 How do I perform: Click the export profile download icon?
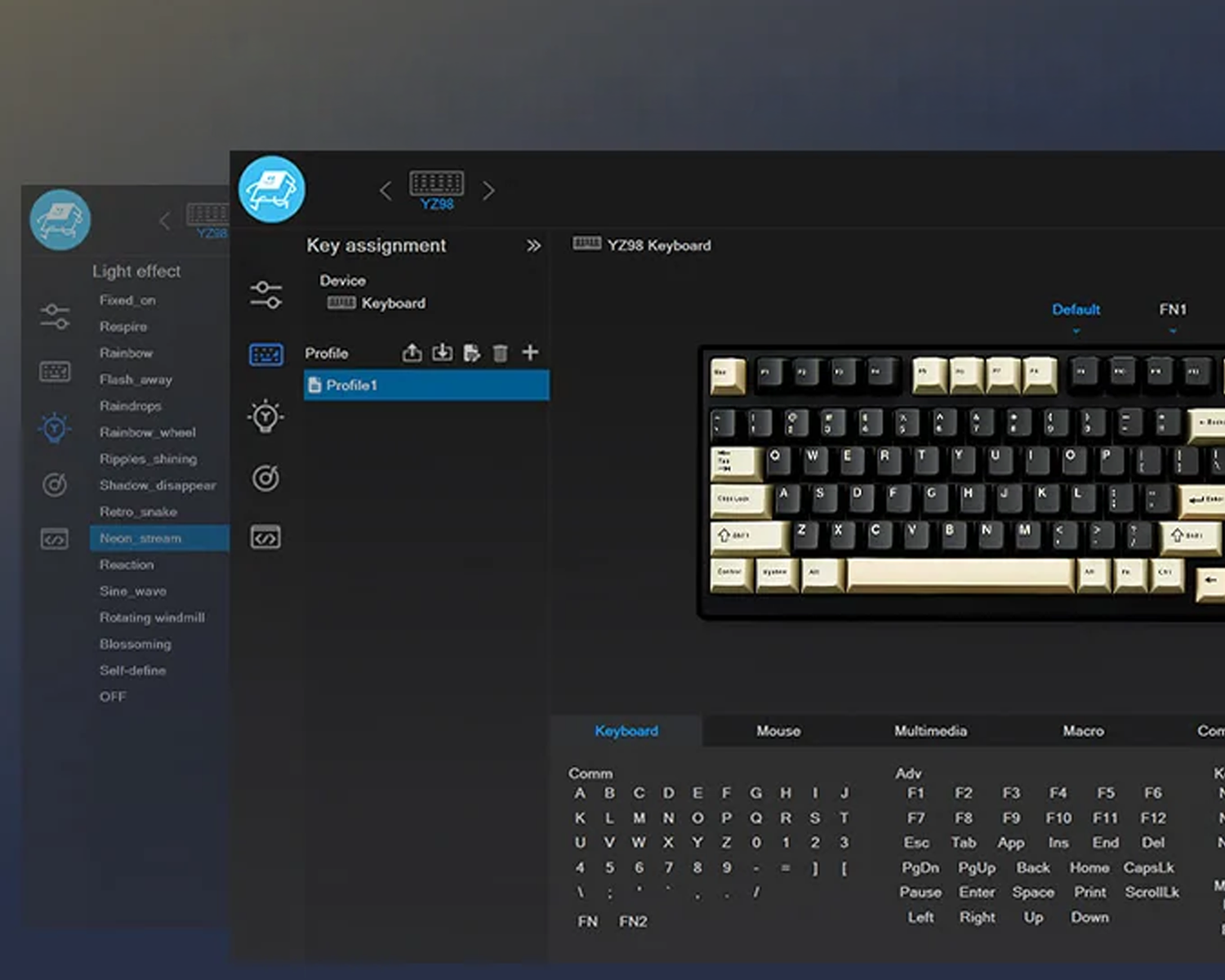point(442,353)
